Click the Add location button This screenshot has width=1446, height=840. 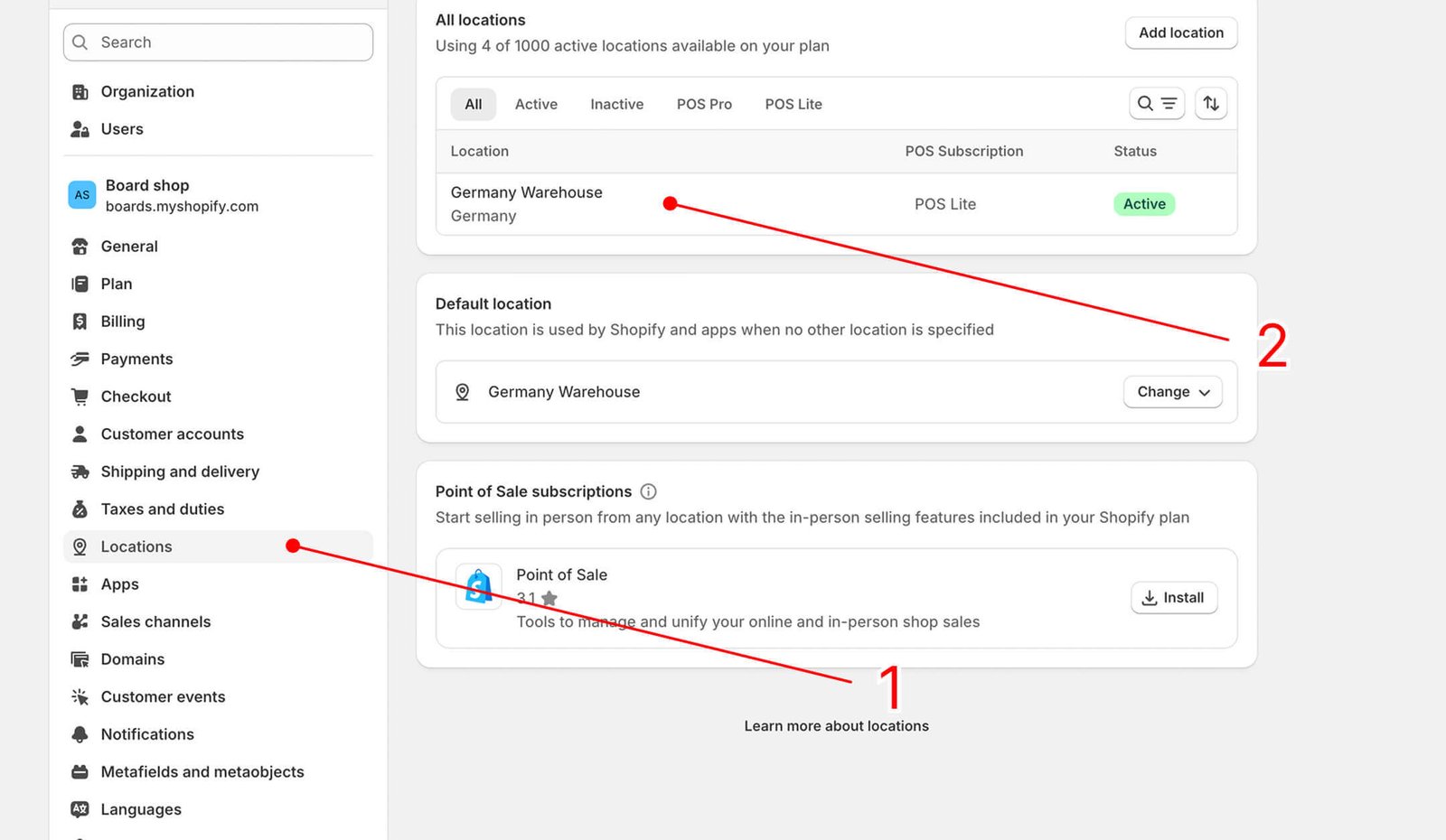(x=1181, y=33)
